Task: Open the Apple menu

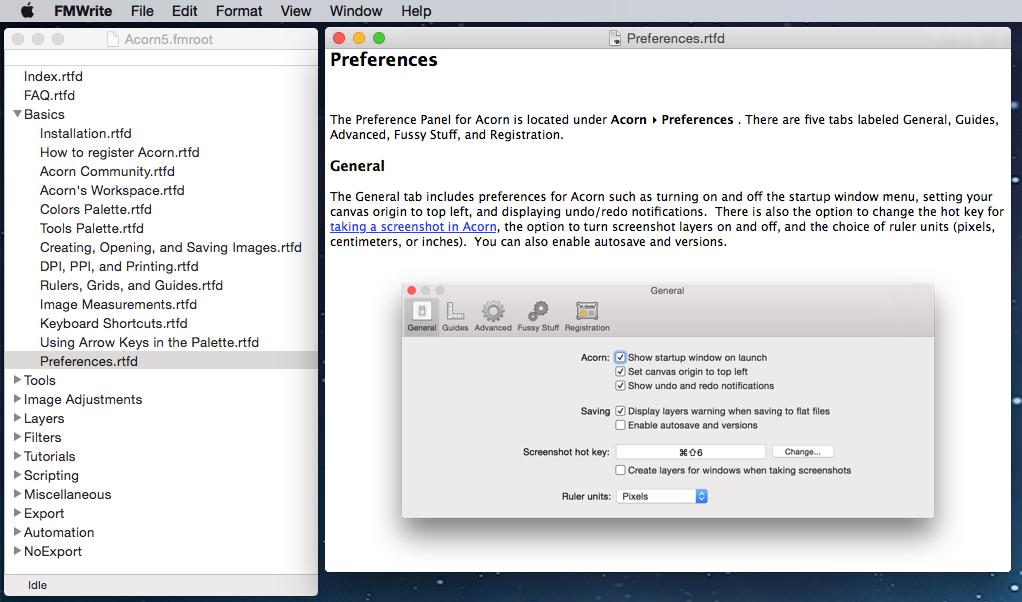Action: coord(27,10)
